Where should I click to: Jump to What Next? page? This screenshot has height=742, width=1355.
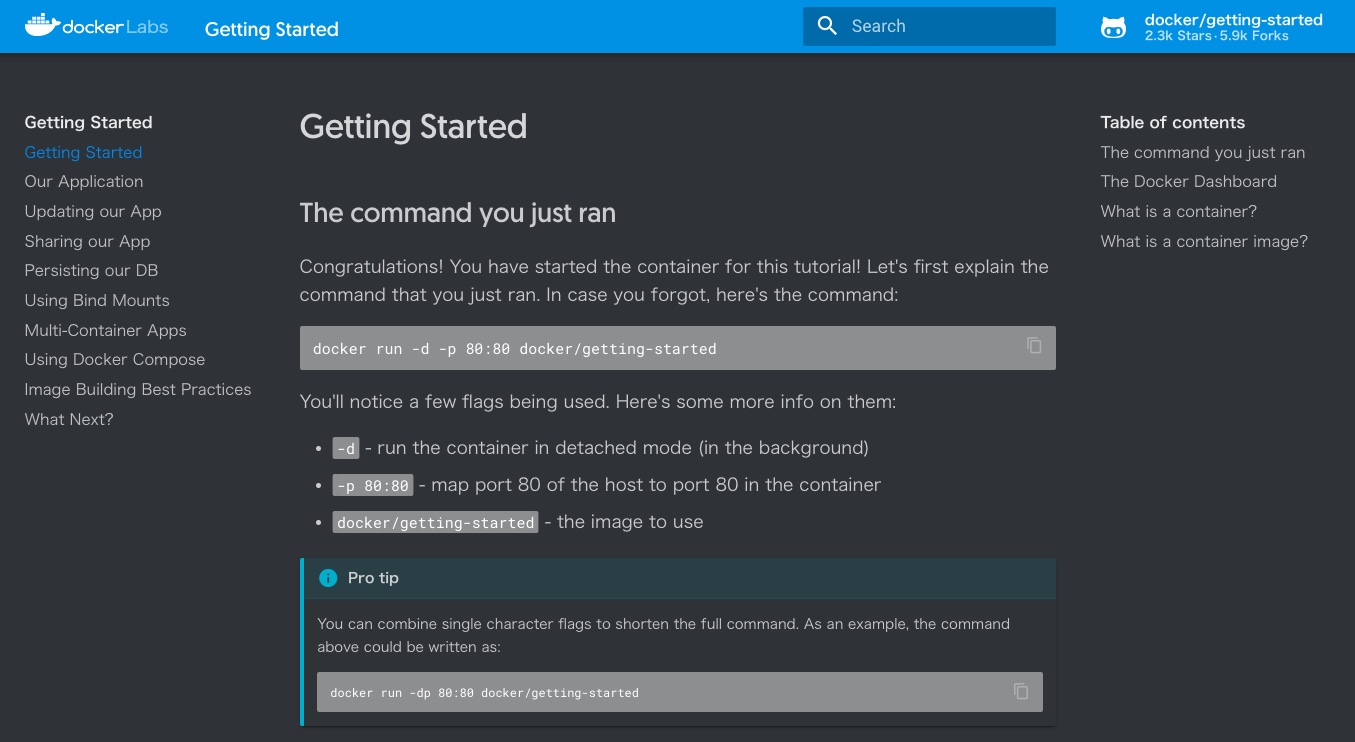coord(69,419)
